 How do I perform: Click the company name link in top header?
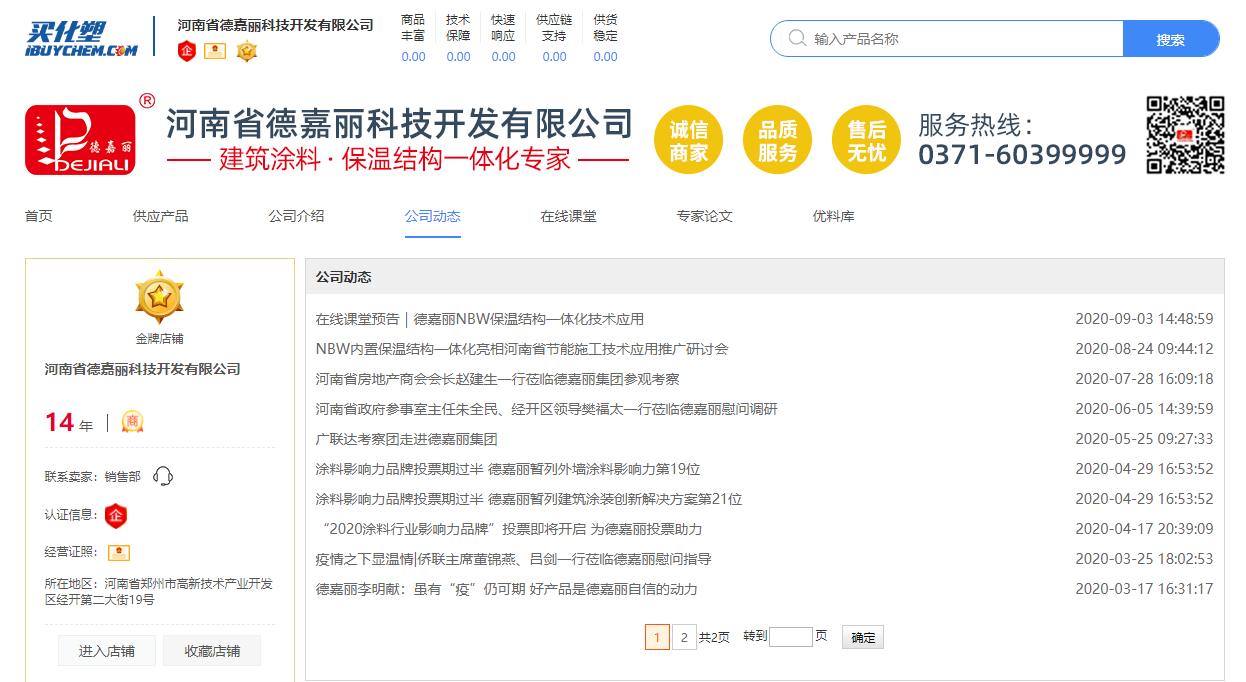point(276,25)
